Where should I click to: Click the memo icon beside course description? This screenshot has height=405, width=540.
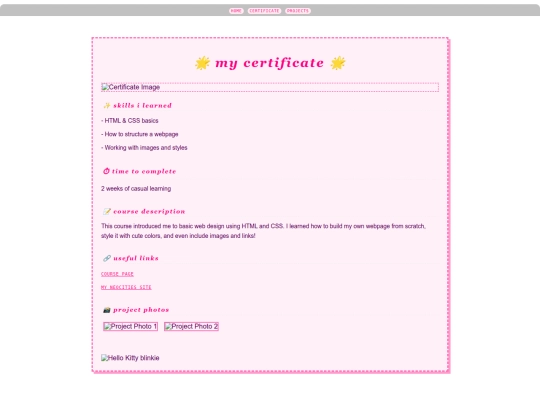click(x=107, y=211)
